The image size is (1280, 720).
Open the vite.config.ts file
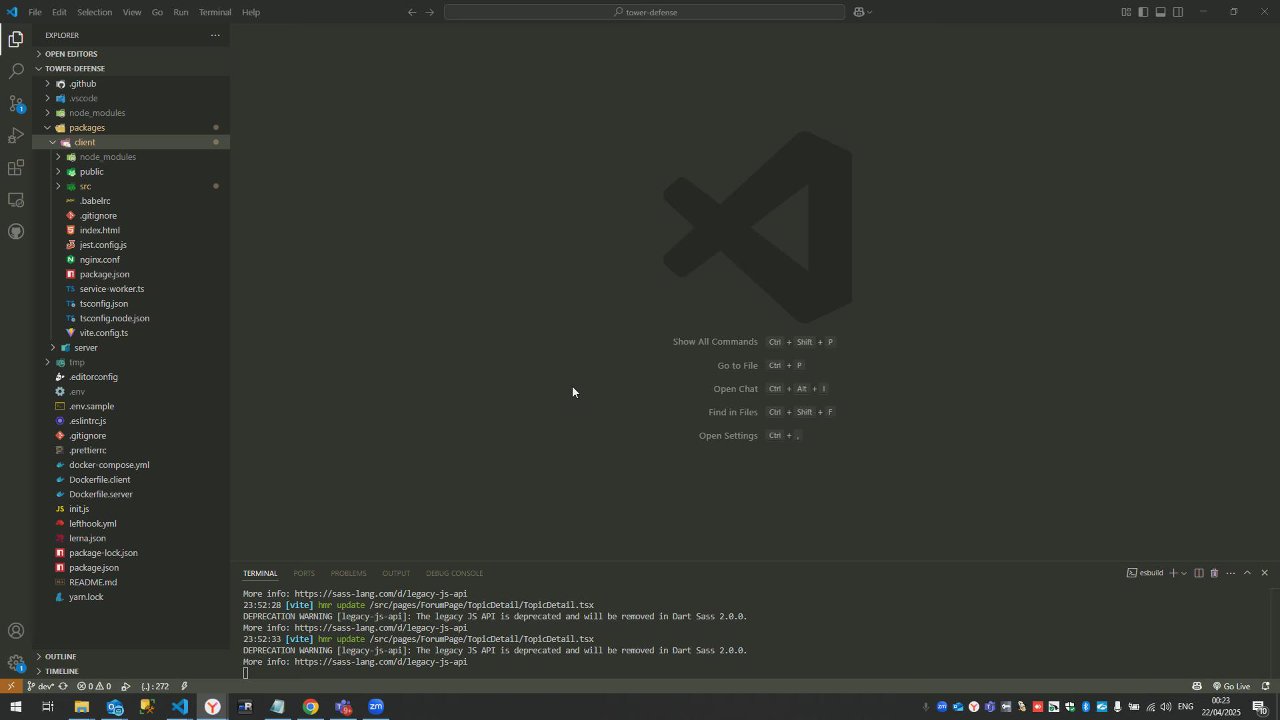[131, 333]
